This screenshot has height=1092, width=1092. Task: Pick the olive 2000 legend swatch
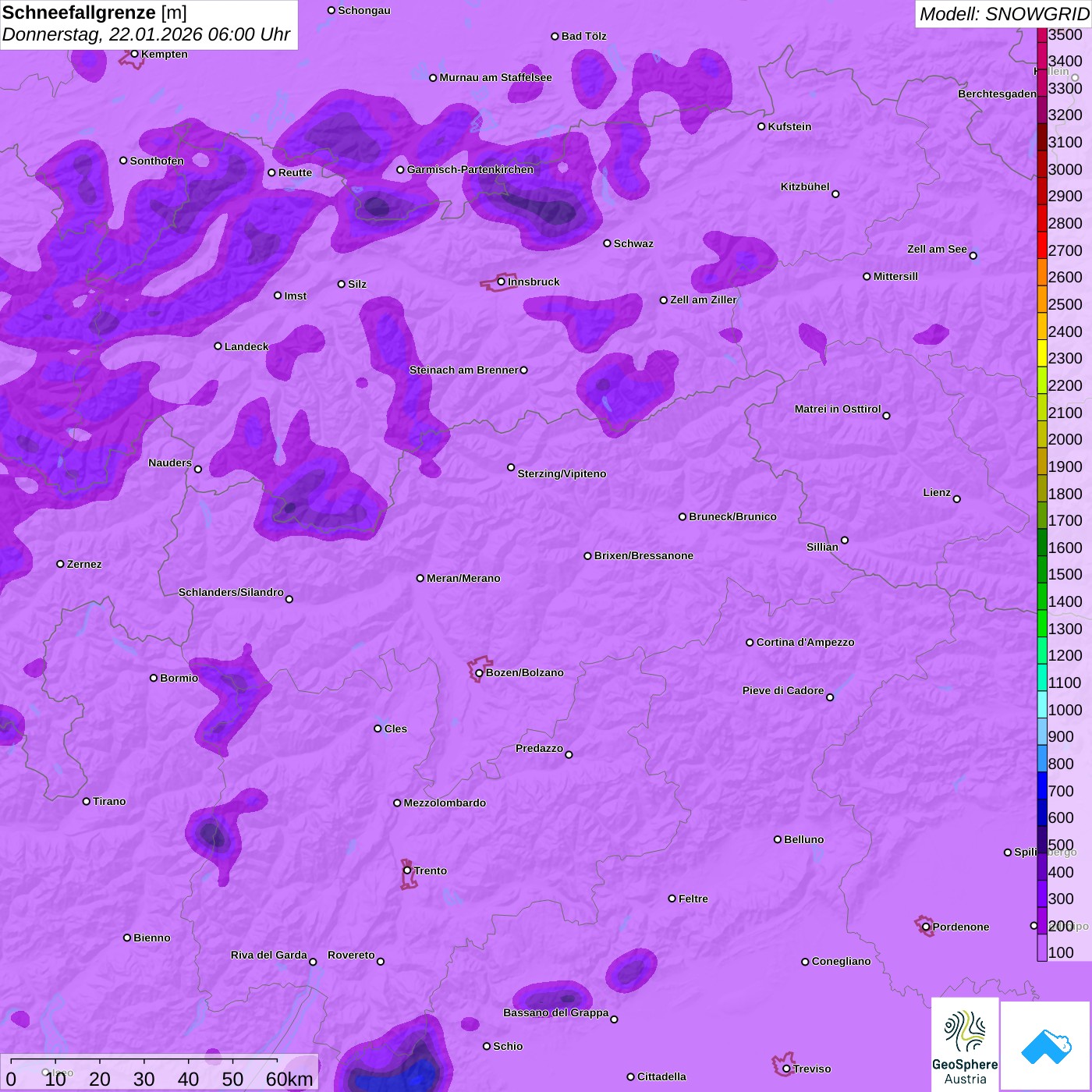pos(1042,434)
